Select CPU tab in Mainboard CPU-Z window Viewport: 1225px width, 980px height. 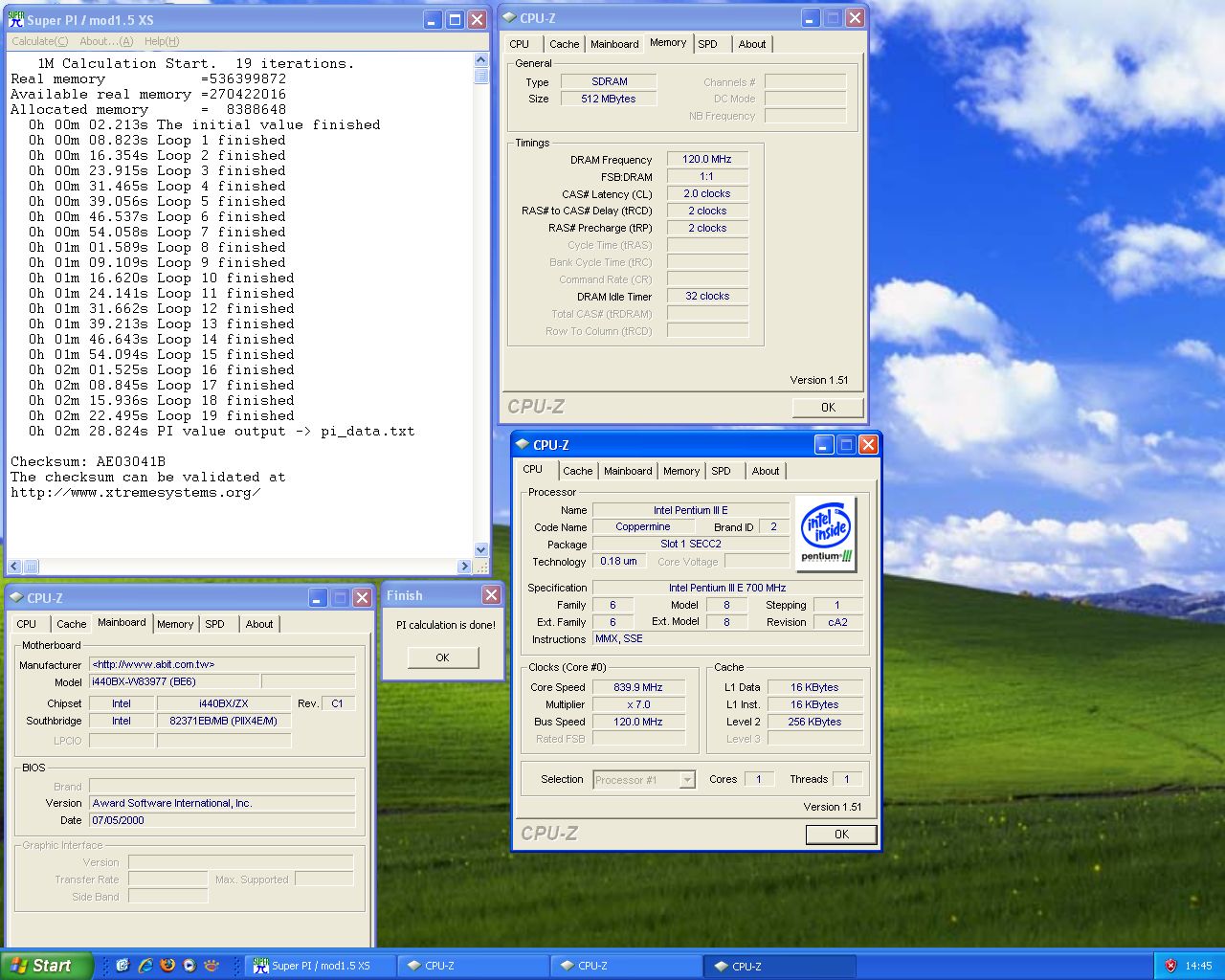point(27,624)
